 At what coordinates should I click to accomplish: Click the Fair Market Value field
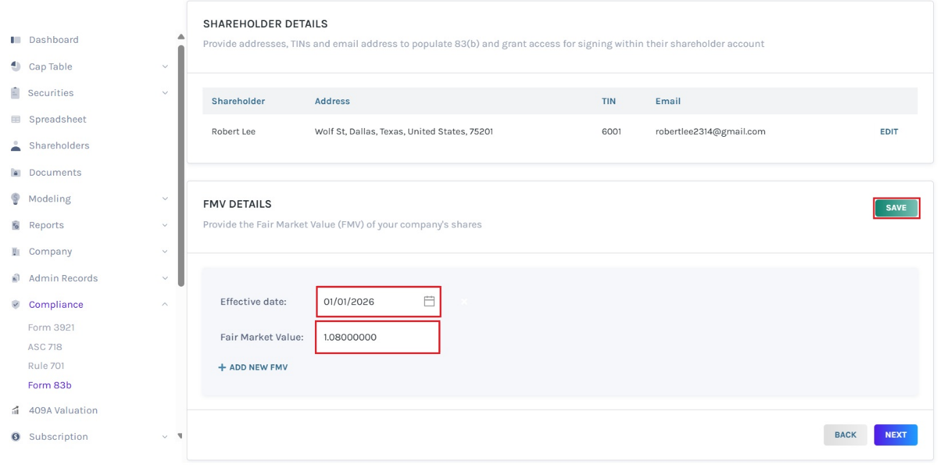click(378, 337)
